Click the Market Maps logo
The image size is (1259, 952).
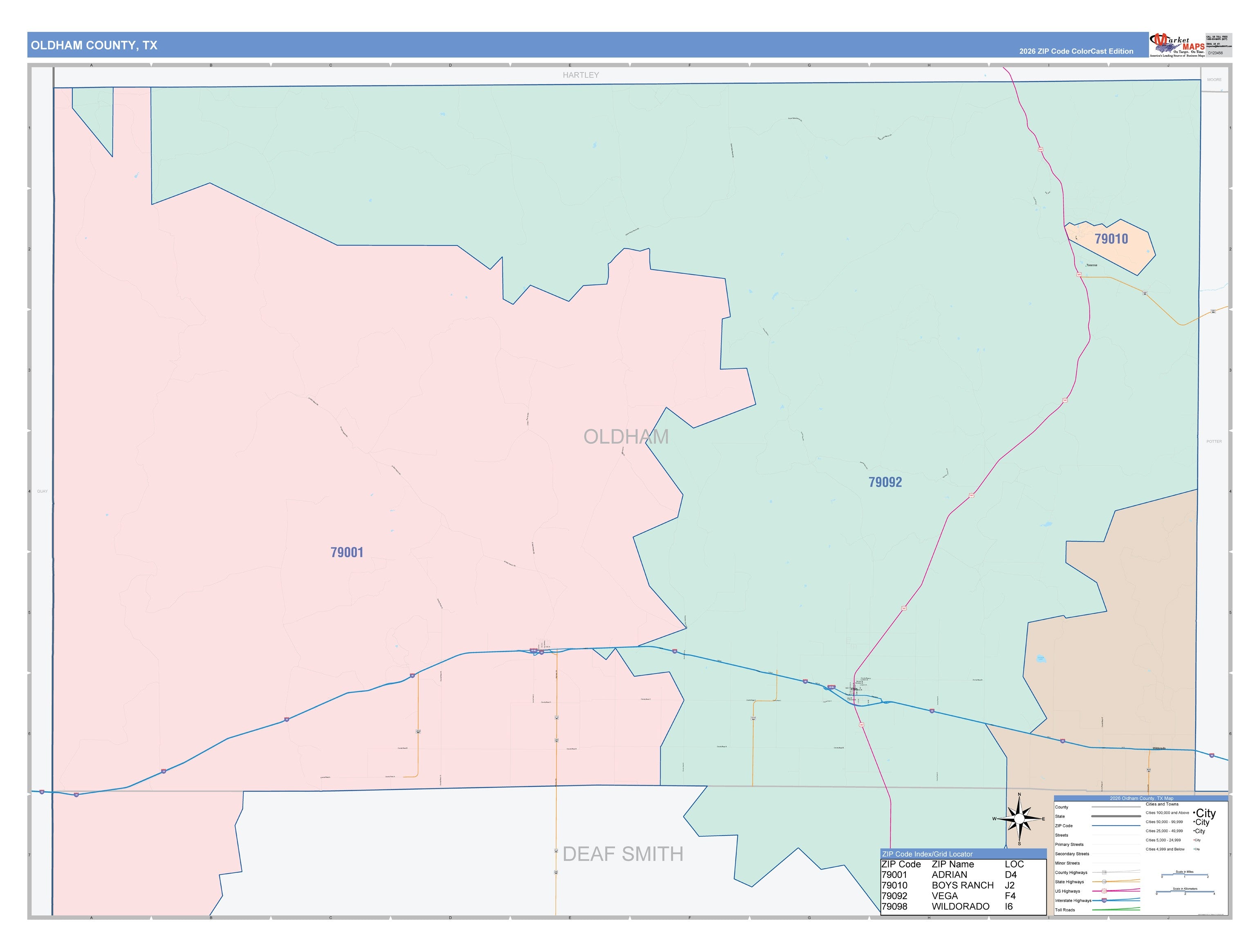(1177, 45)
